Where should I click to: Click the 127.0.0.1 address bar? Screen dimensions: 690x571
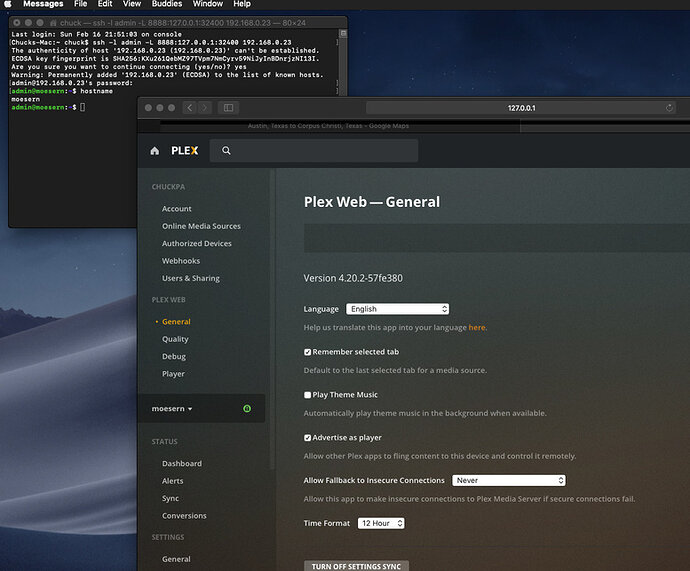pos(521,108)
